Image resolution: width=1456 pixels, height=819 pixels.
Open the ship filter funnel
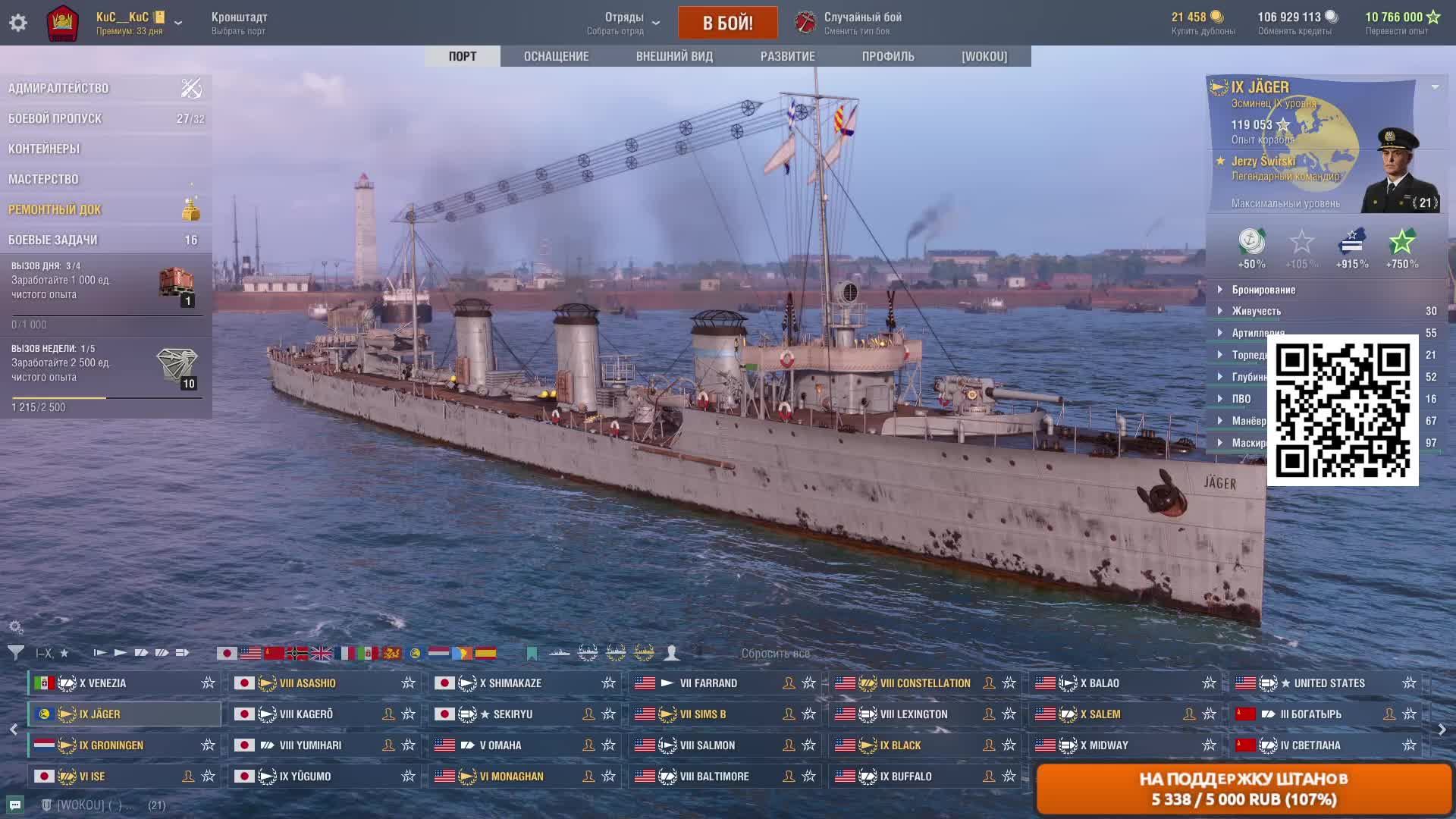click(x=15, y=652)
